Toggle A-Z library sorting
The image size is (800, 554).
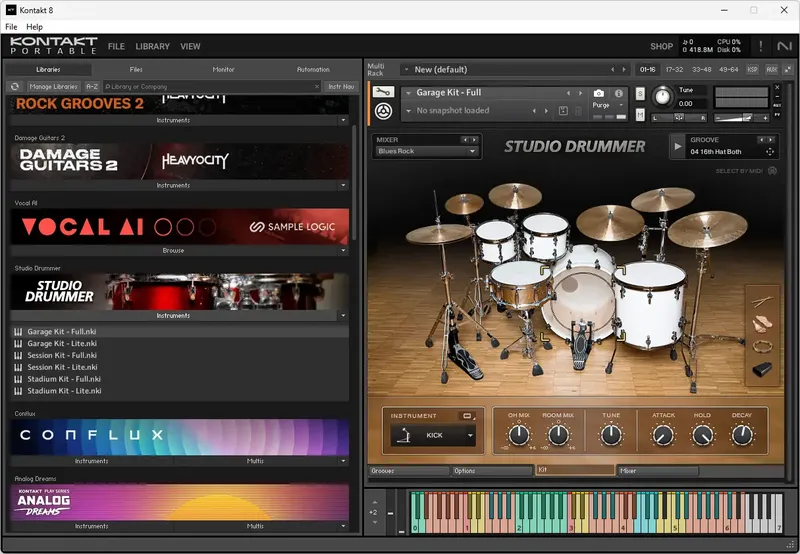[92, 87]
